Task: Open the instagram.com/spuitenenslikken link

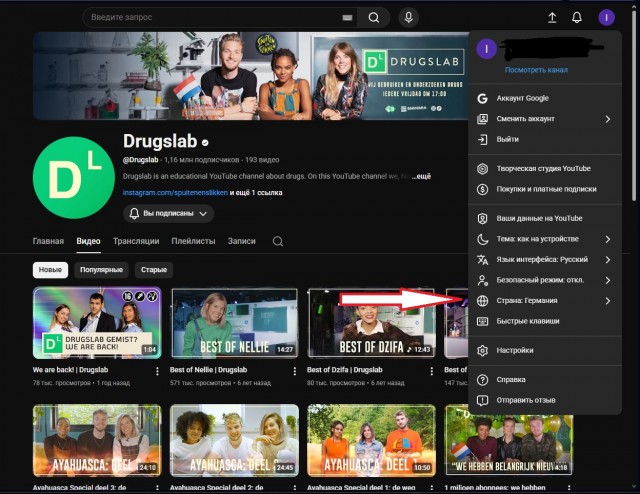Action: coord(175,193)
